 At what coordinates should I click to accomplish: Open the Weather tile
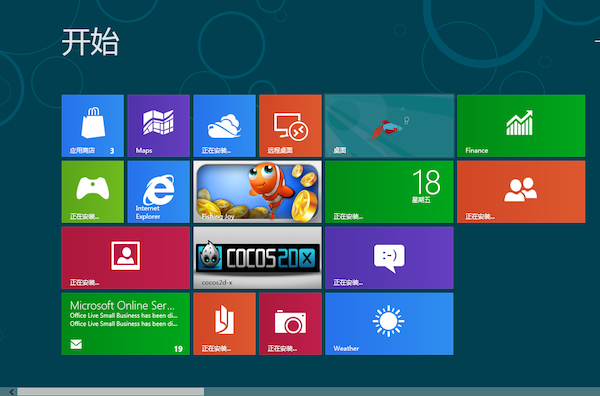click(389, 324)
